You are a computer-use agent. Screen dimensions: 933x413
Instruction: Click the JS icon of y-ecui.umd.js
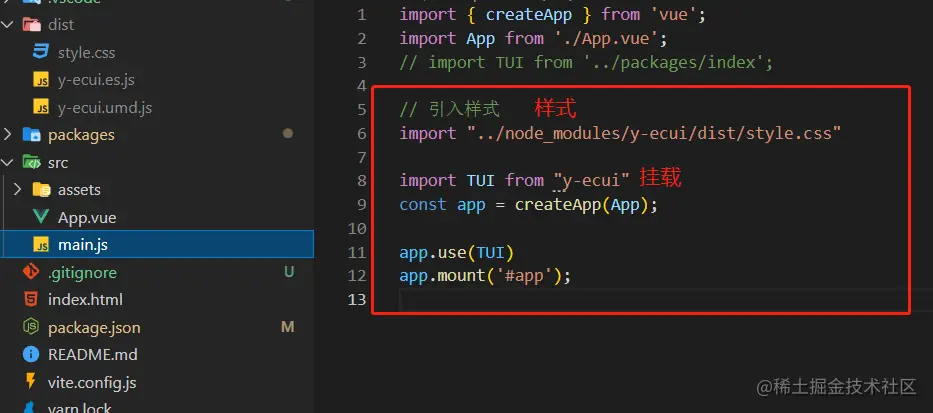[x=41, y=108]
